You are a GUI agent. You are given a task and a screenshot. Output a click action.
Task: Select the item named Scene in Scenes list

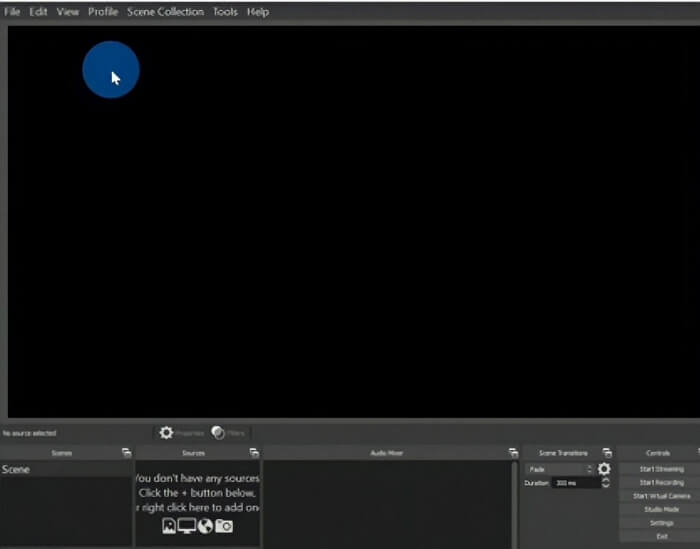pyautogui.click(x=66, y=470)
